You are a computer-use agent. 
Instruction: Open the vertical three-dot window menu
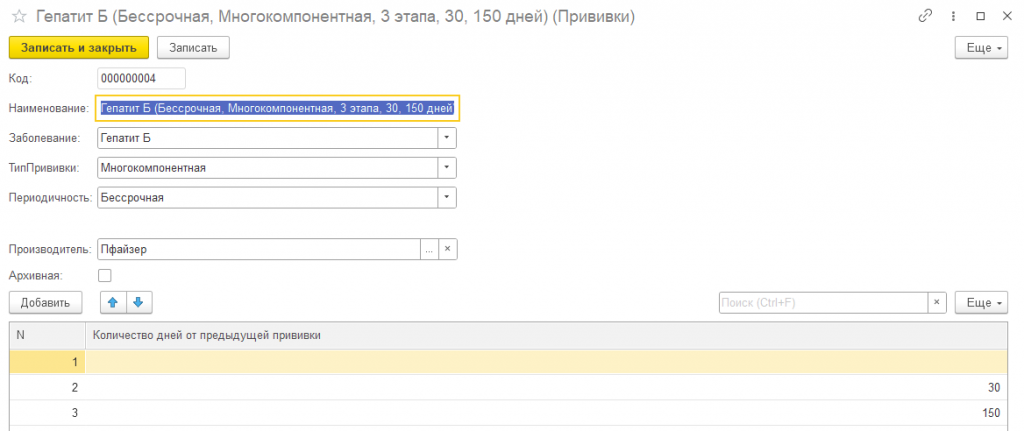(x=953, y=16)
